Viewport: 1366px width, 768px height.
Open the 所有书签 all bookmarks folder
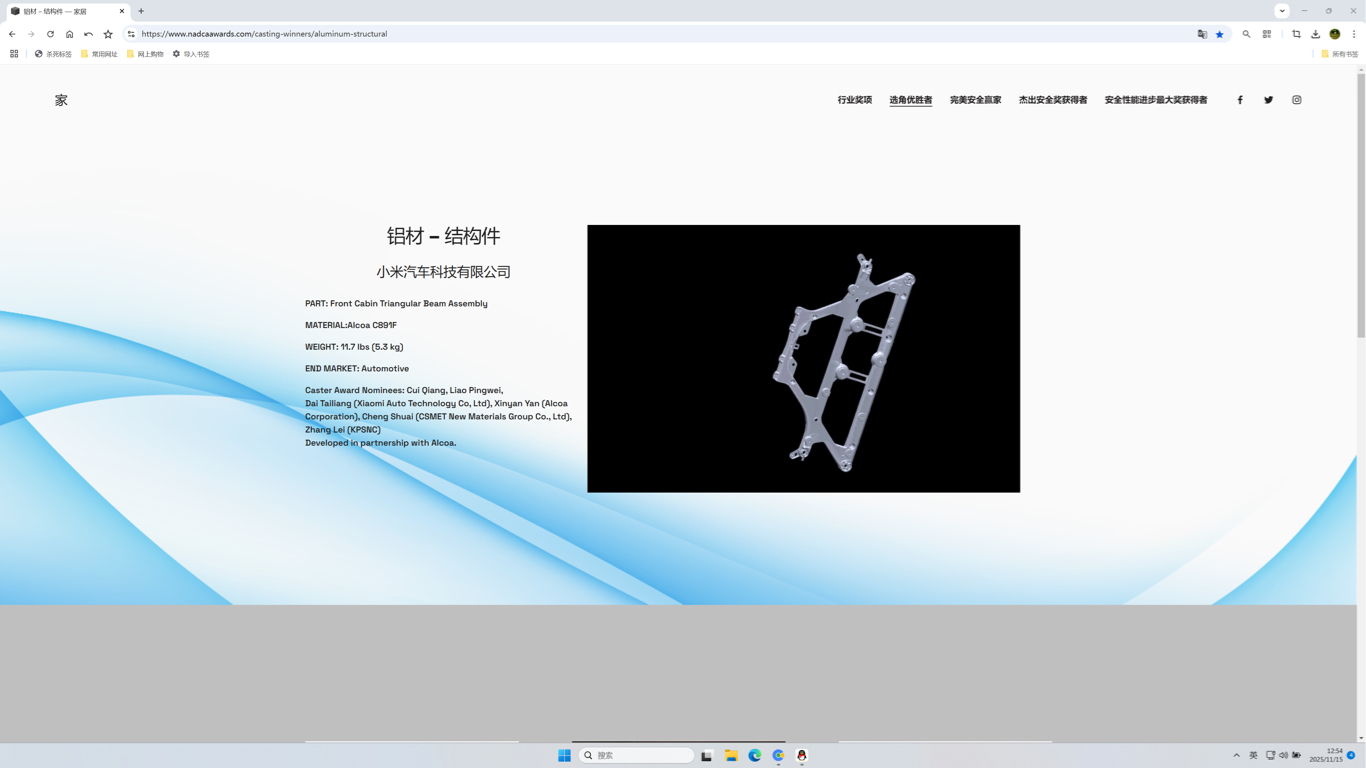(x=1340, y=54)
